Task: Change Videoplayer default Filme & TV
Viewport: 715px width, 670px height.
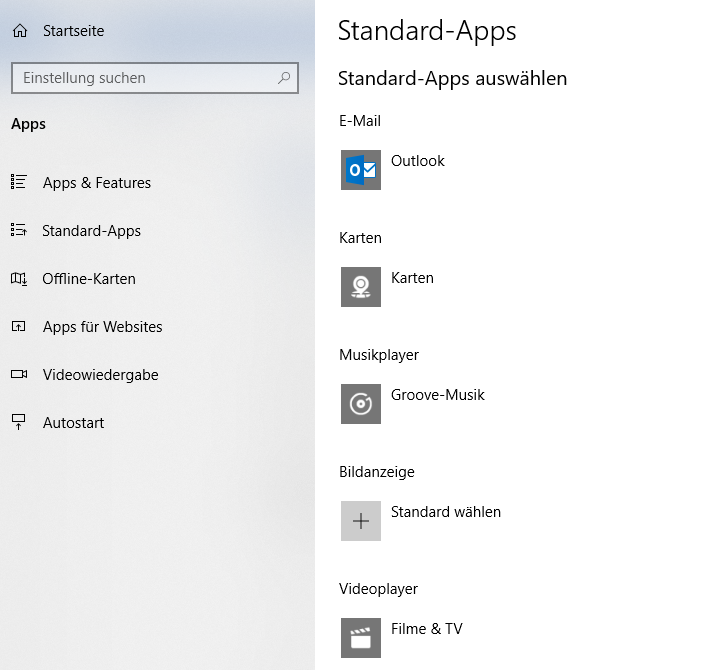Action: pos(427,629)
